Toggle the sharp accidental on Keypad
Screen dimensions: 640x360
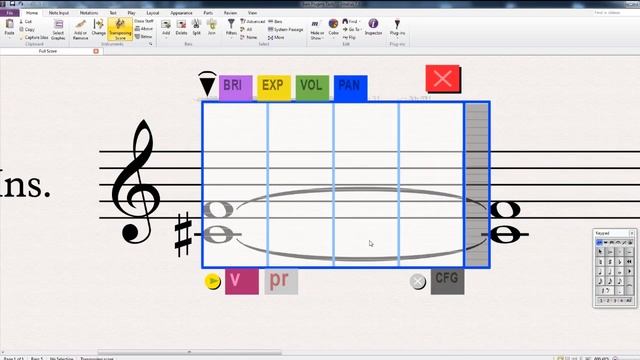pyautogui.click(x=610, y=262)
